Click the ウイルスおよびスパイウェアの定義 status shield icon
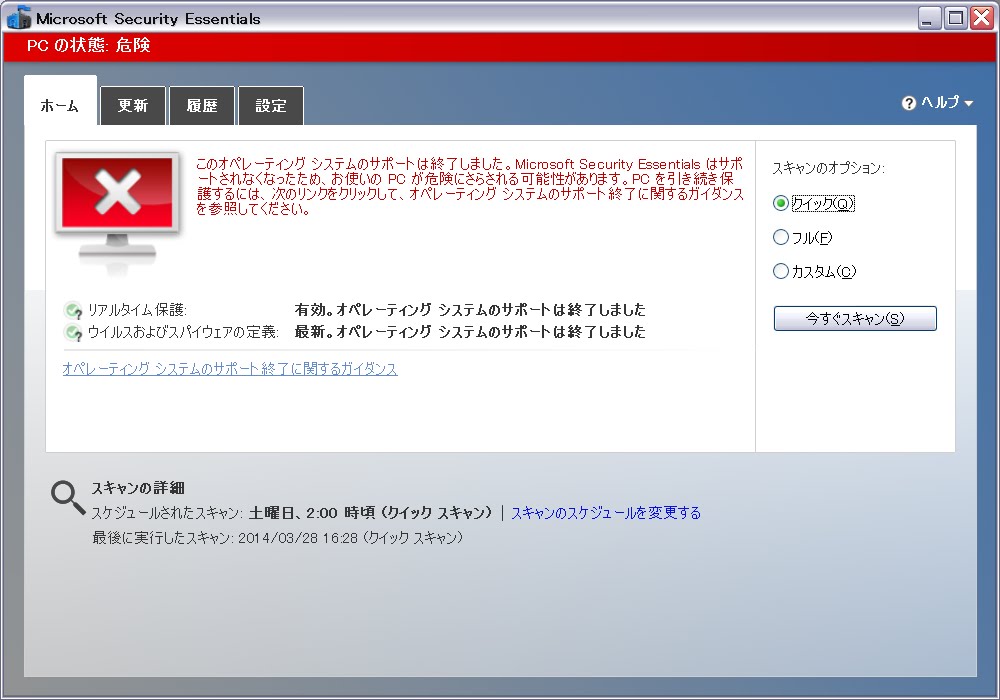This screenshot has height=700, width=1000. 73,332
